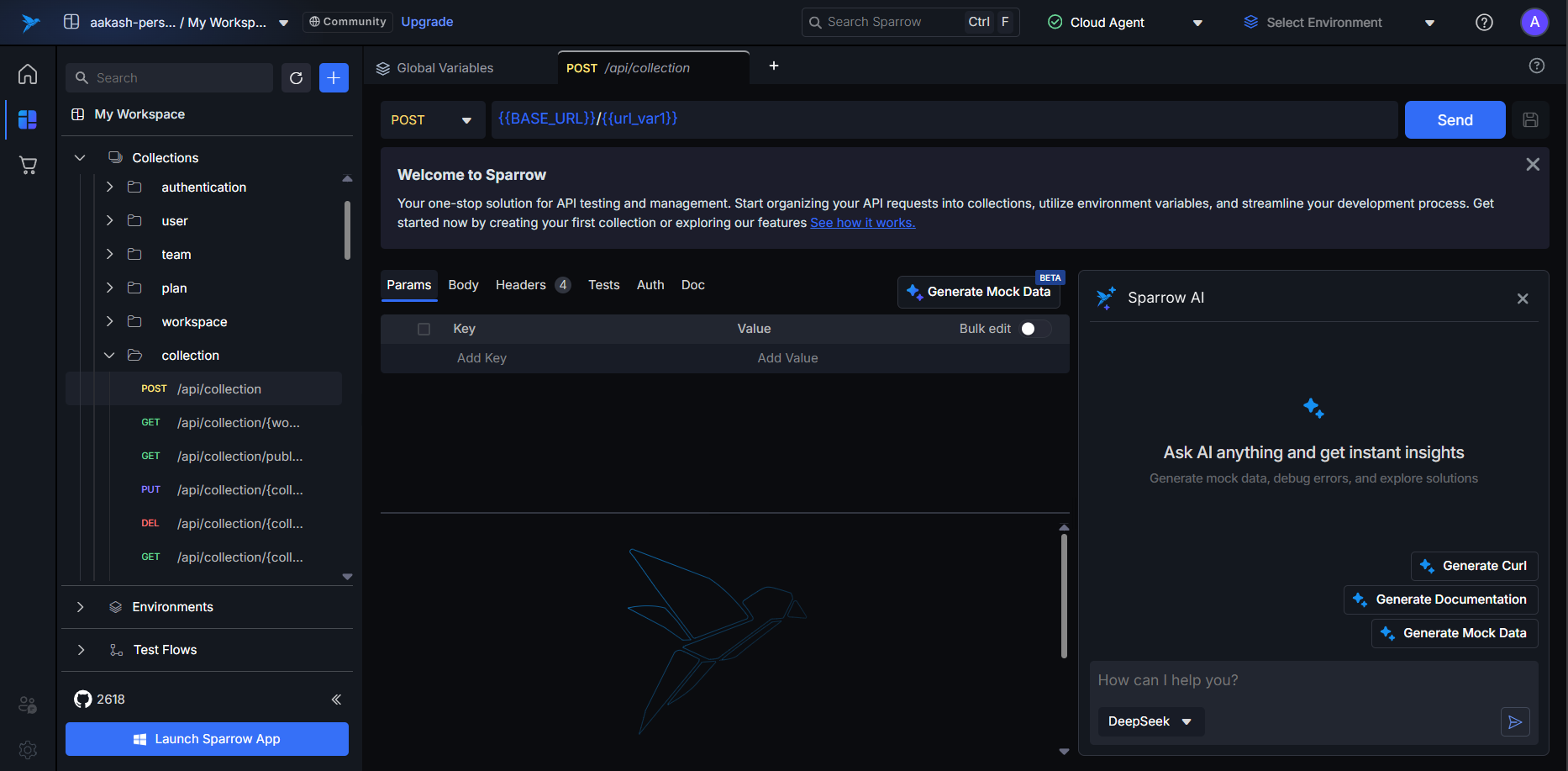Toggle the Bulk edit switch

1036,329
